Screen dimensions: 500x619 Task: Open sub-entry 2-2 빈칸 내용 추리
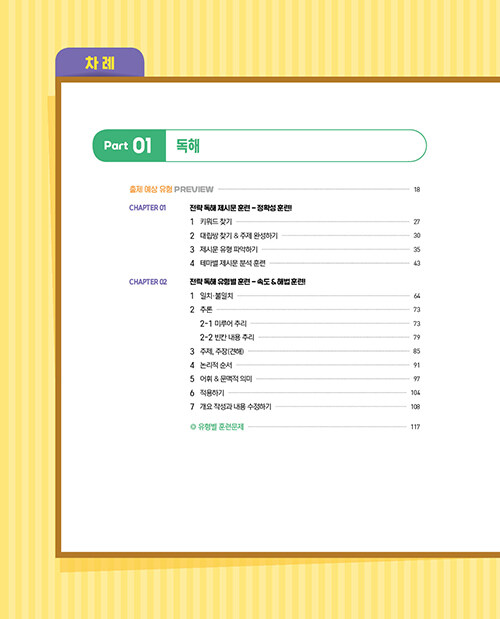310,338
